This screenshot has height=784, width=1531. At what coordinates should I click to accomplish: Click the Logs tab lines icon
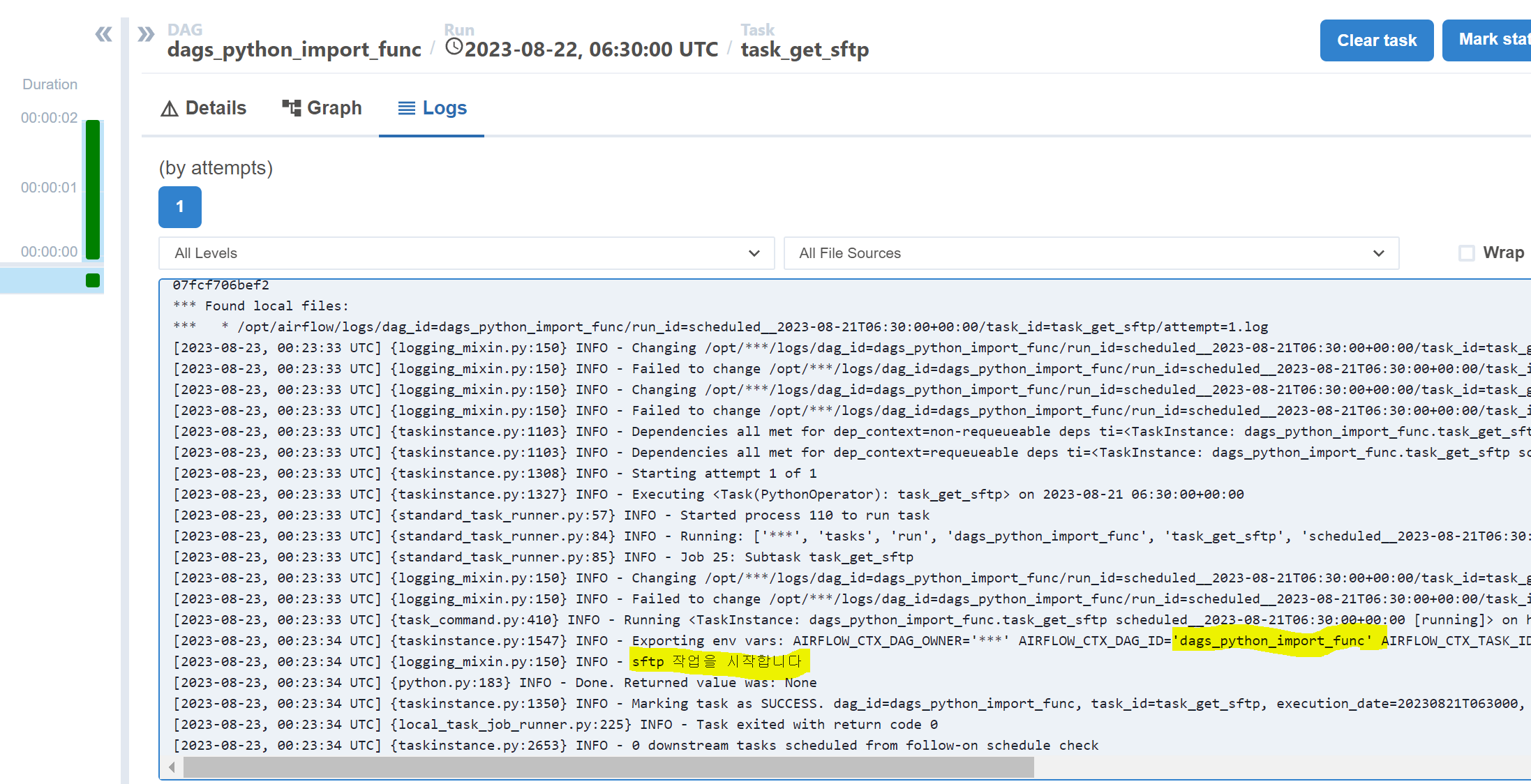coord(406,108)
